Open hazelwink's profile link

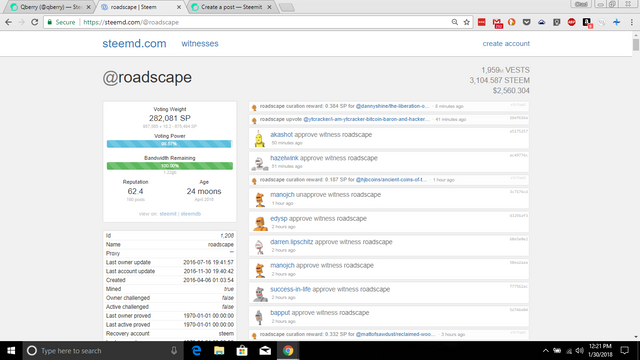pyautogui.click(x=284, y=158)
